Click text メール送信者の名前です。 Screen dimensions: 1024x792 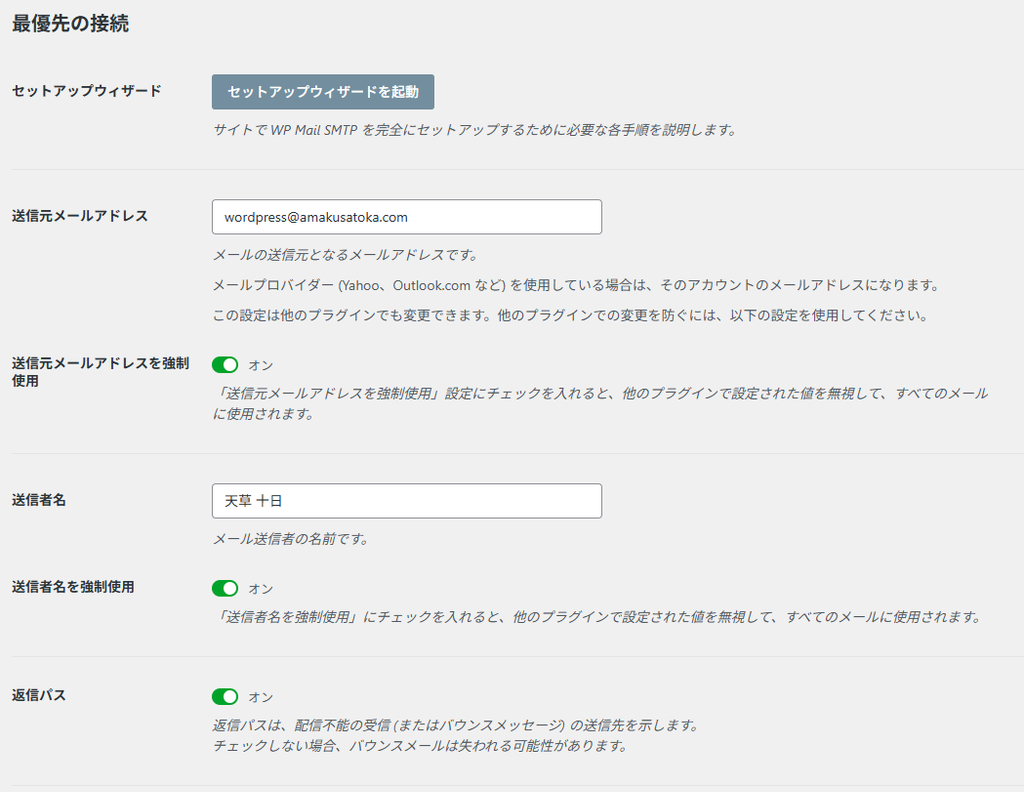tap(291, 539)
